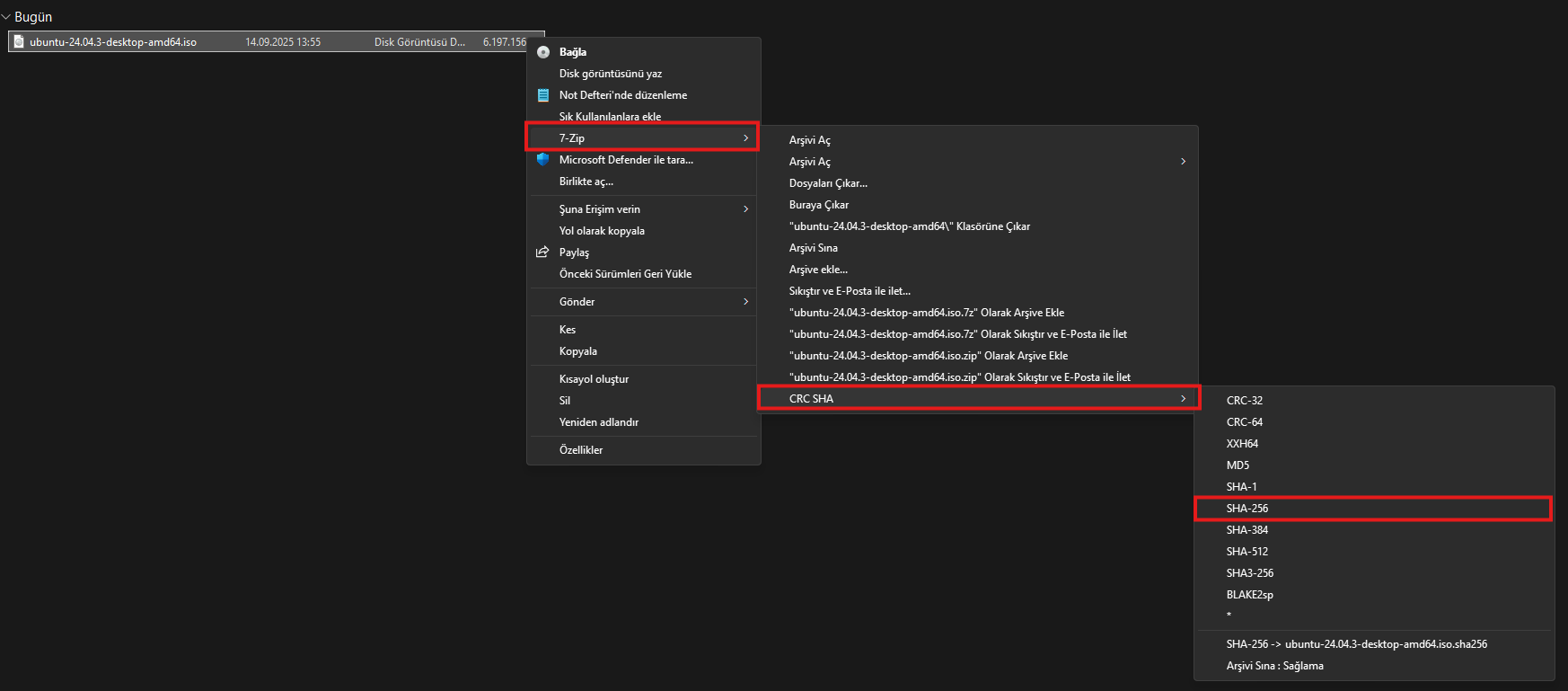Click the file type Disk Görüntüsü D...

(x=419, y=42)
